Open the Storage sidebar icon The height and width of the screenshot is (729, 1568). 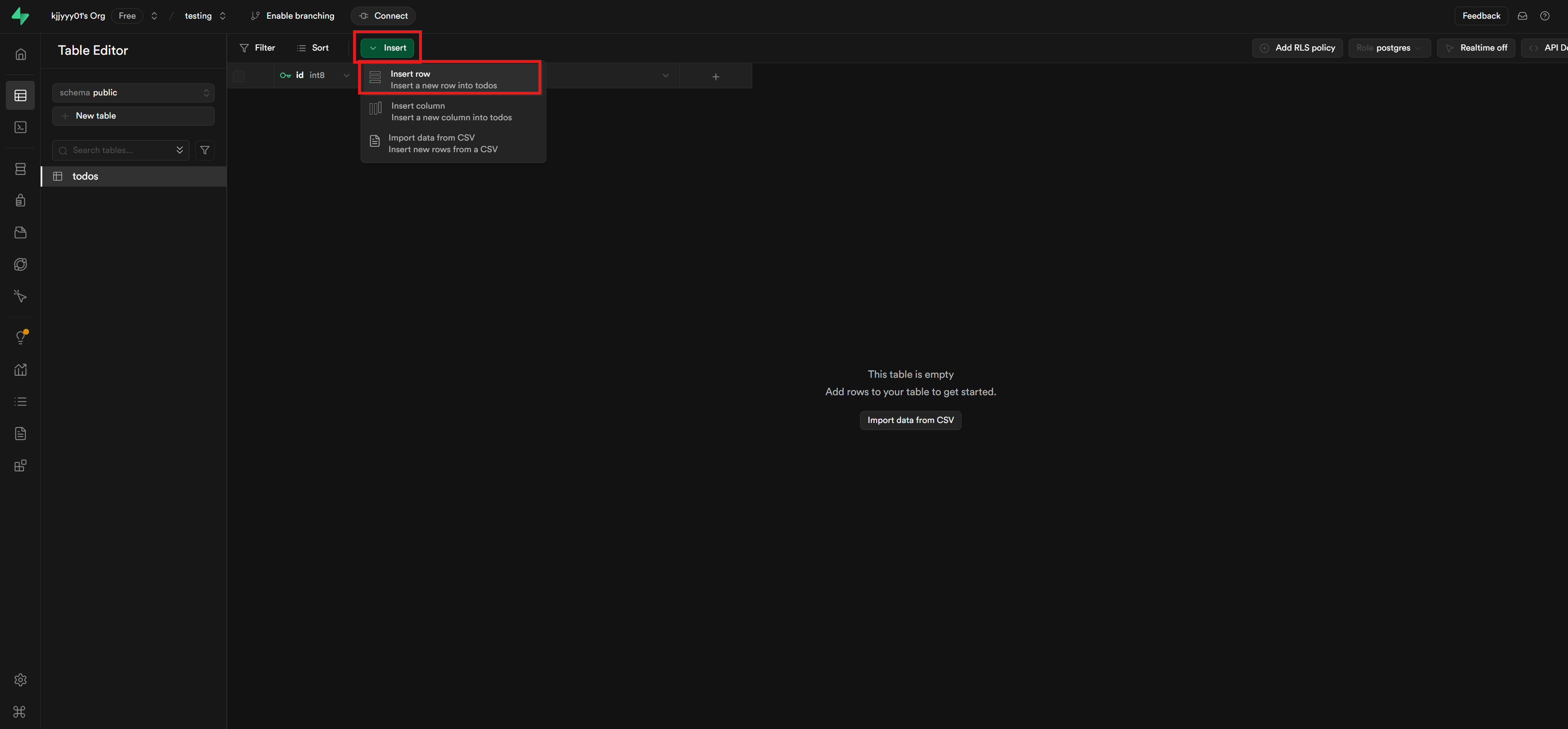(20, 233)
